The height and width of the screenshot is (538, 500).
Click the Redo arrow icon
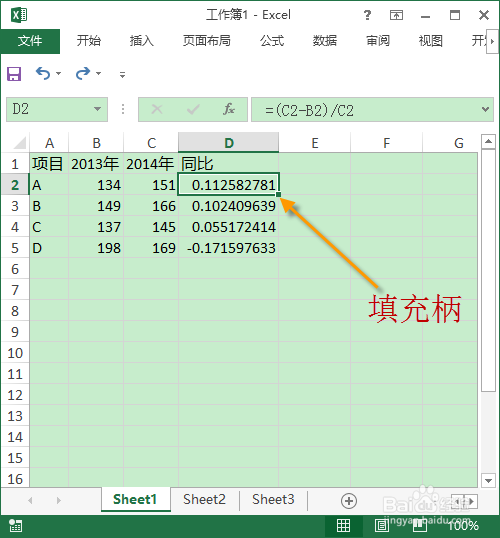(83, 73)
